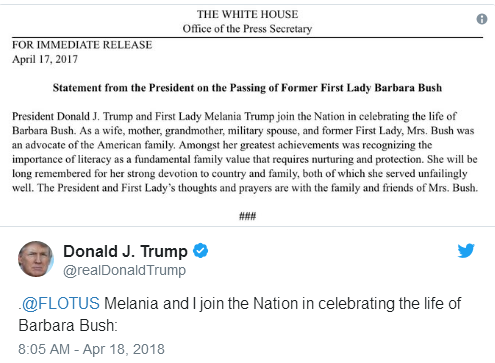Open Donald J. Trump's profile avatar

coord(35,259)
